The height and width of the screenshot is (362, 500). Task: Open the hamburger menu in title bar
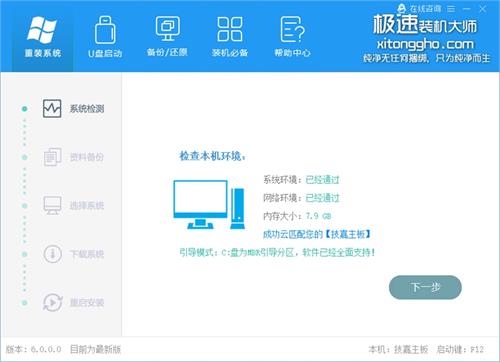coord(451,9)
